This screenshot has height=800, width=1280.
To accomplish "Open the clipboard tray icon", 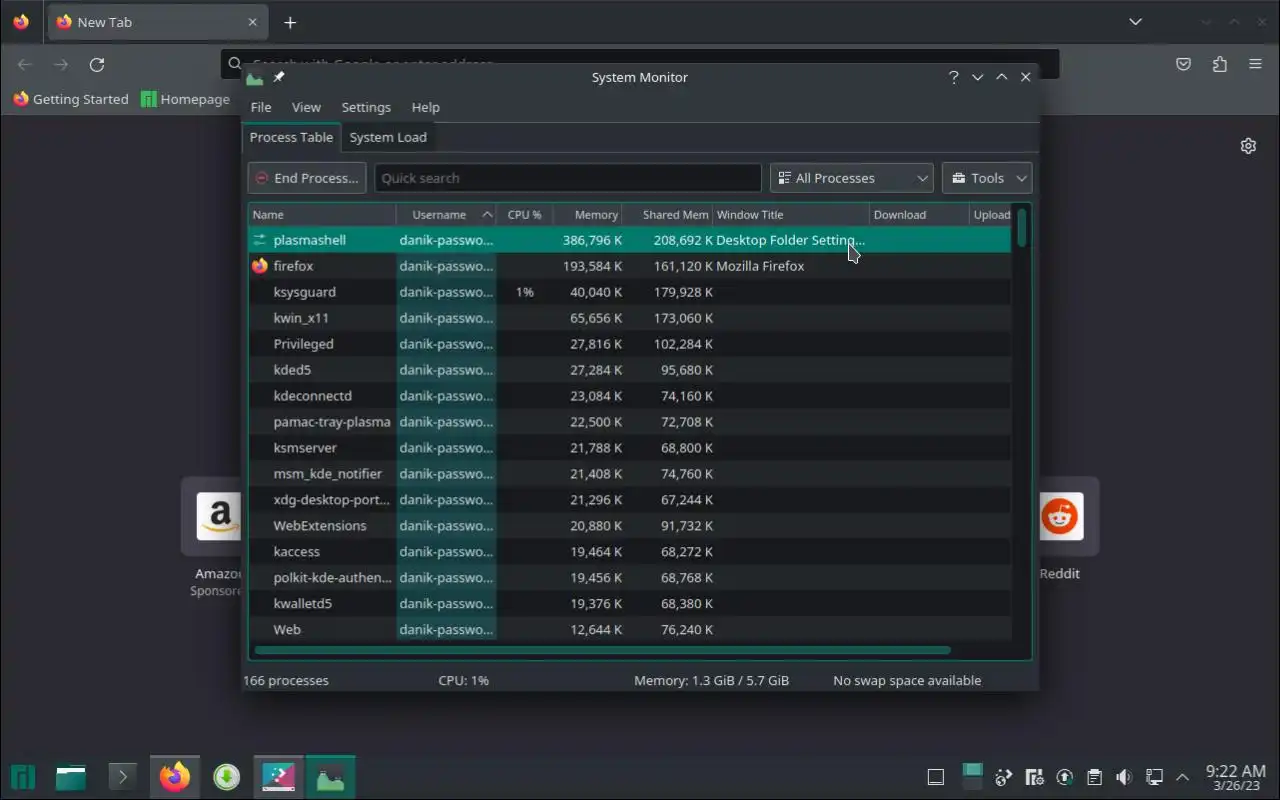I will click(x=1095, y=777).
